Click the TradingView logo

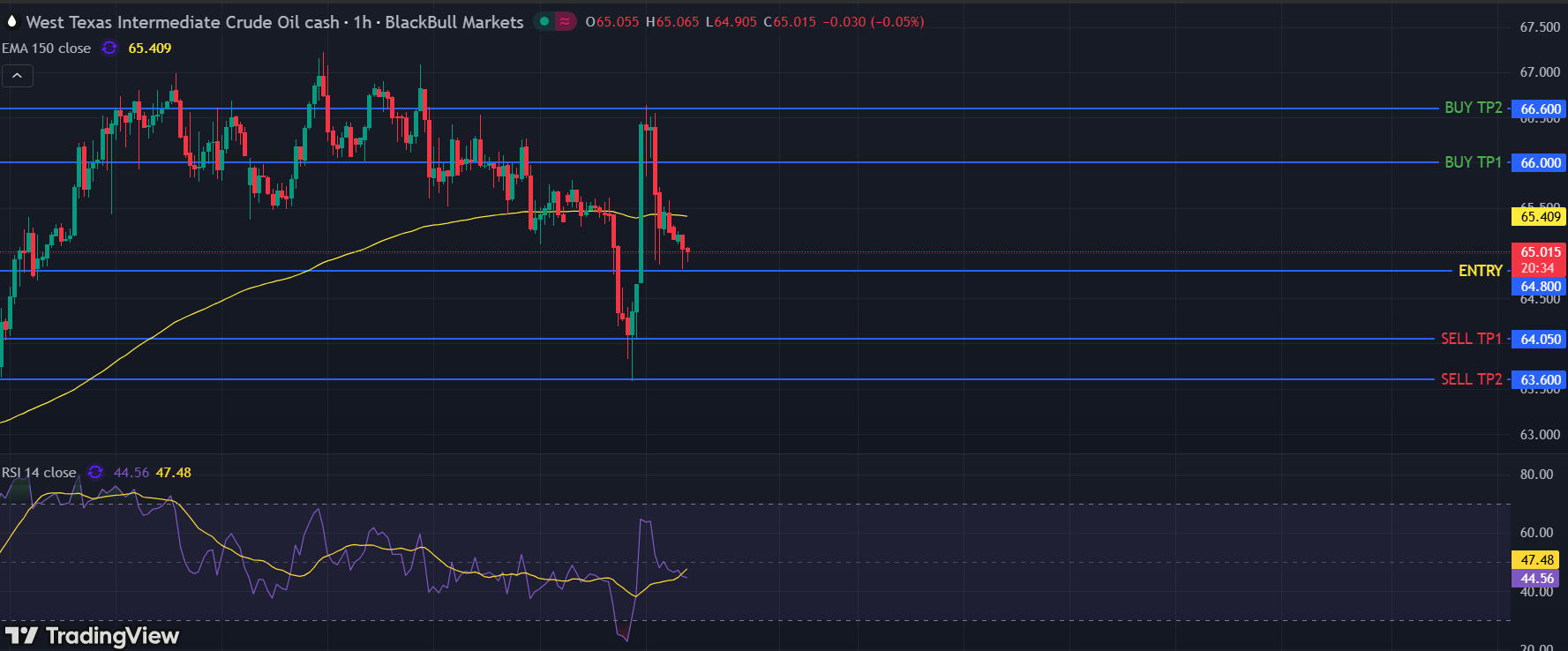(x=93, y=636)
